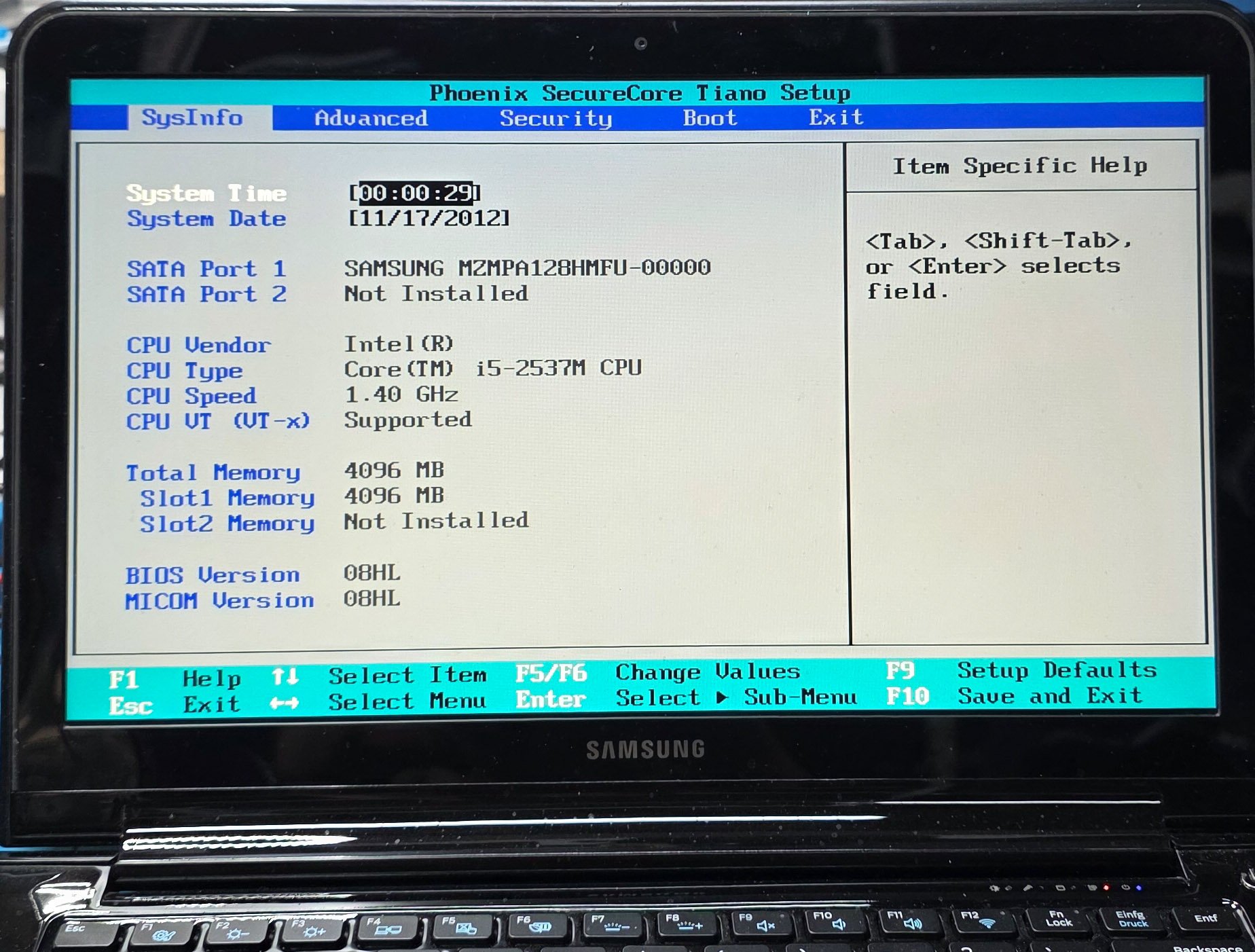Click the "Core(TM) i5-2537M CPU" value
Viewport: 1255px width, 952px height.
tap(492, 368)
